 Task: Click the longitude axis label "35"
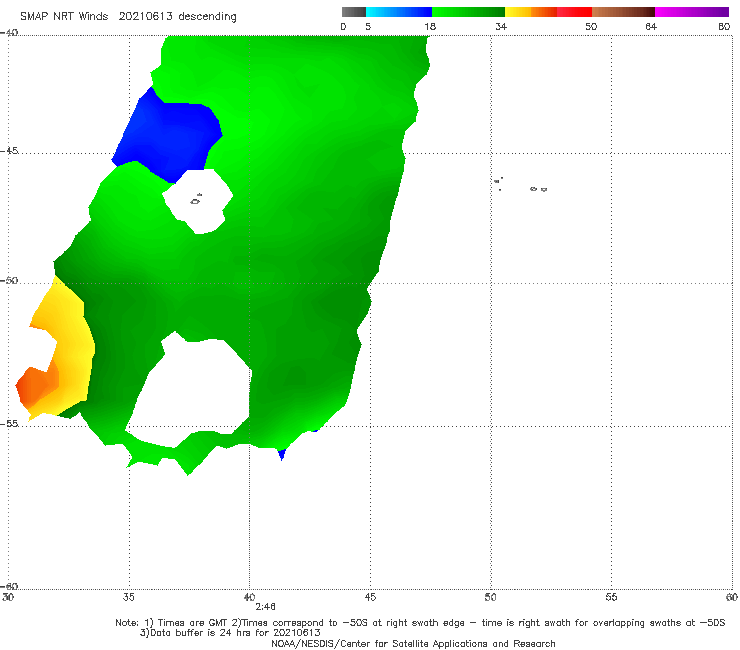point(128,597)
